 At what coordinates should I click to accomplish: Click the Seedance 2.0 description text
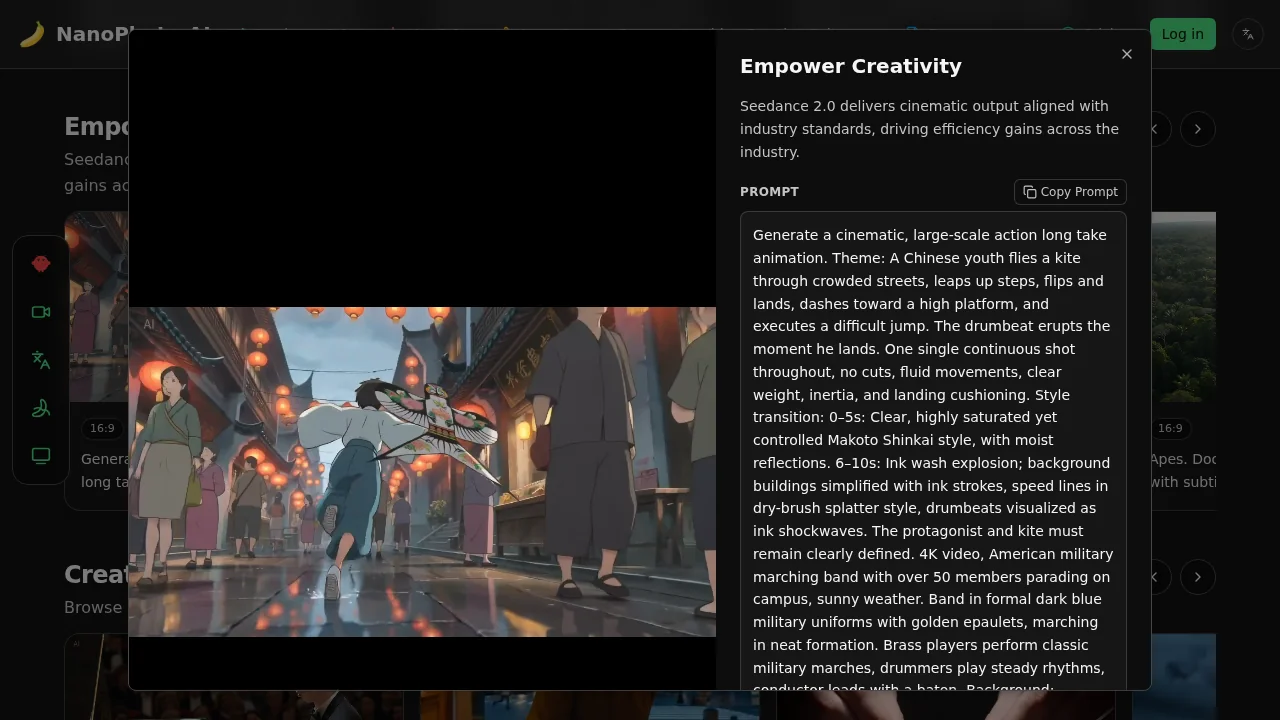(929, 129)
